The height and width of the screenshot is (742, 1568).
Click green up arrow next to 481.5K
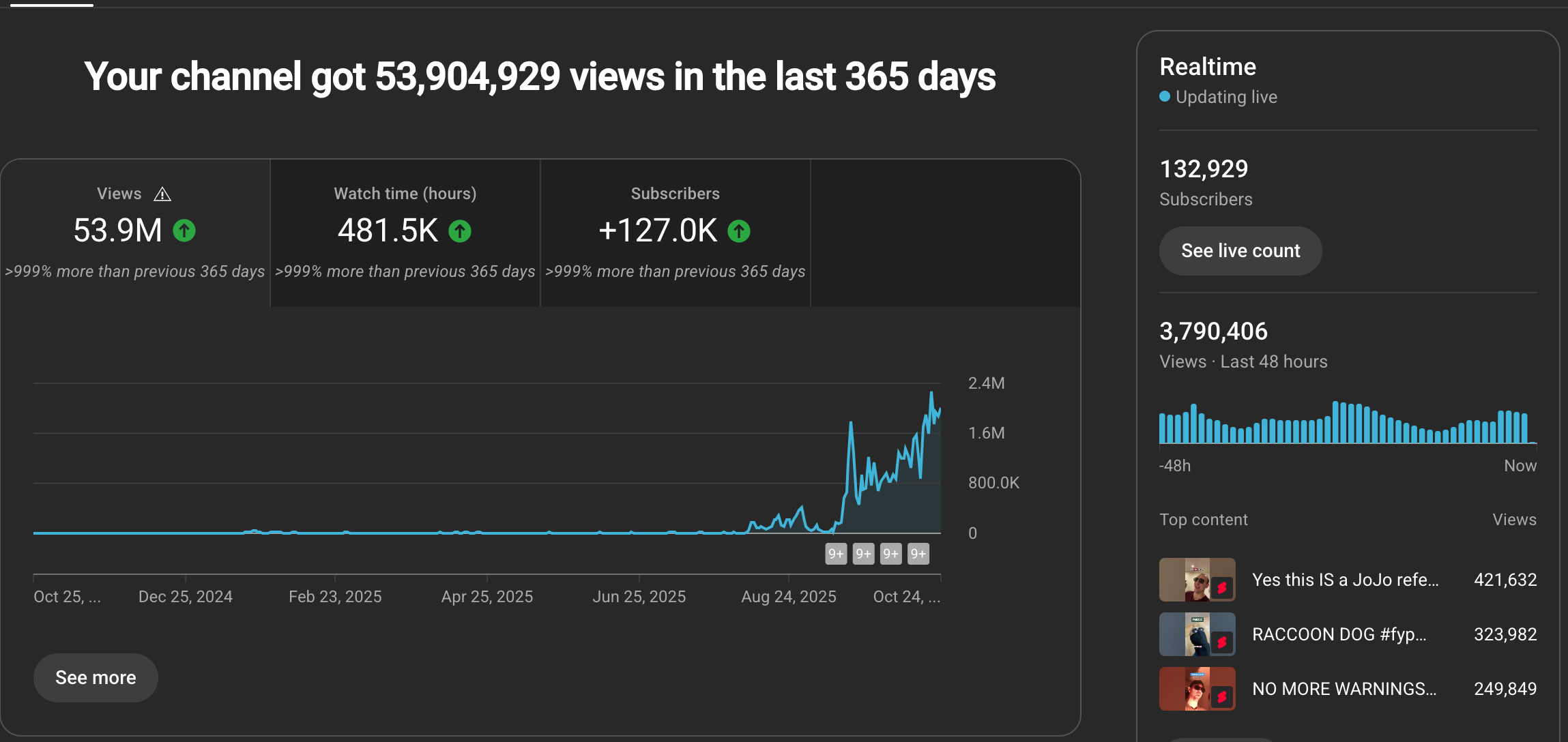[460, 231]
